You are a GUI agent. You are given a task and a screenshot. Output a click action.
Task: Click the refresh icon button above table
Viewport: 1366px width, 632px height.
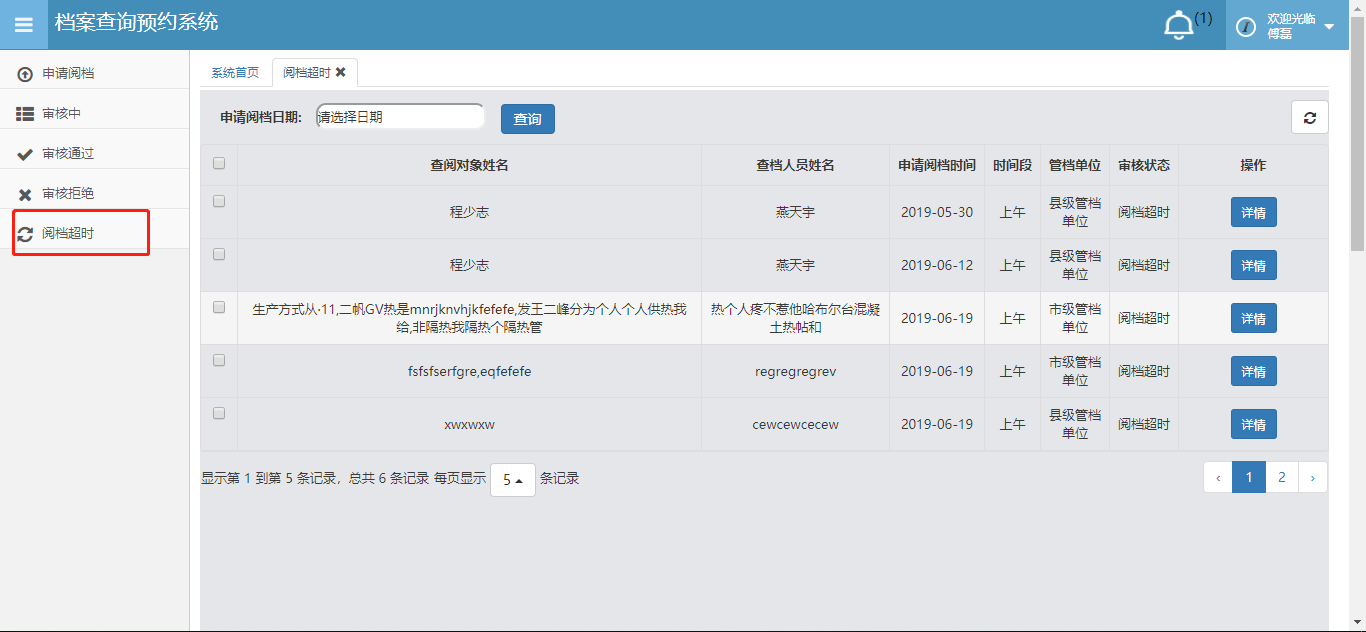coord(1309,118)
